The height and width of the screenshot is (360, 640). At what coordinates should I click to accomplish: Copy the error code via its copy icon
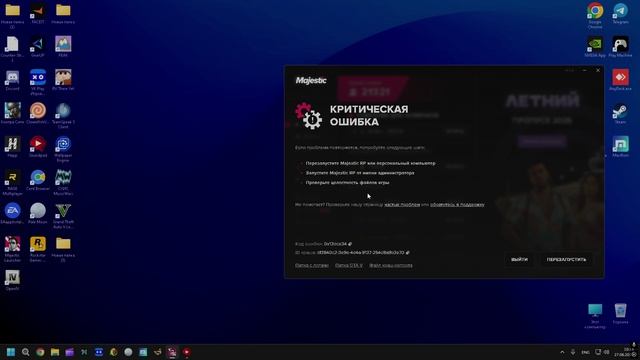point(350,244)
